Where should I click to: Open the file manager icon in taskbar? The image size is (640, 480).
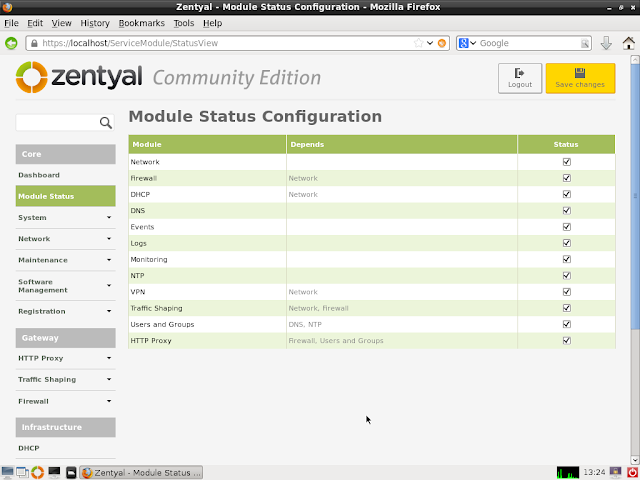tap(71, 472)
